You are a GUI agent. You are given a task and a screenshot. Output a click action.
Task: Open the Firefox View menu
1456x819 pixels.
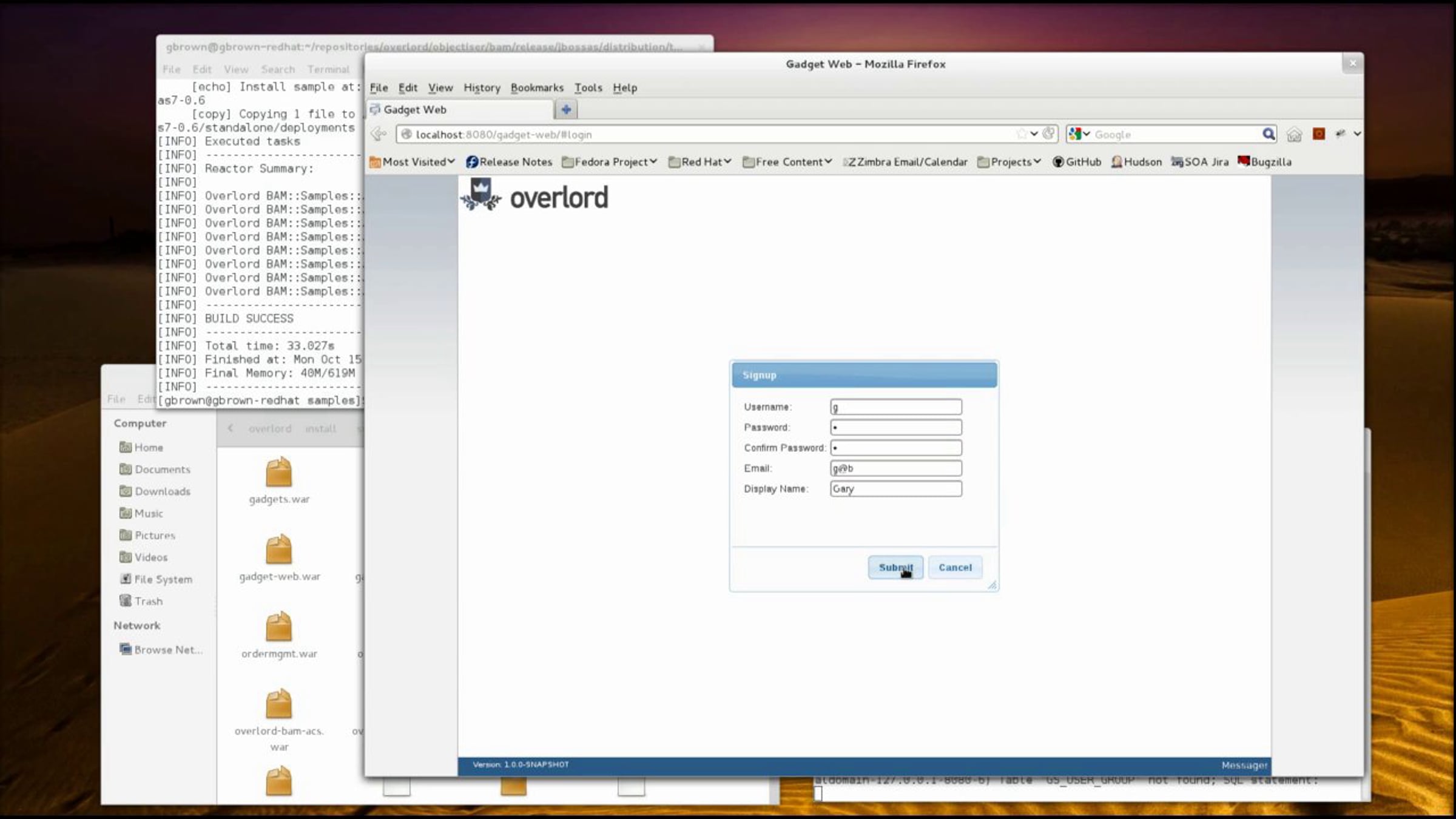click(440, 88)
